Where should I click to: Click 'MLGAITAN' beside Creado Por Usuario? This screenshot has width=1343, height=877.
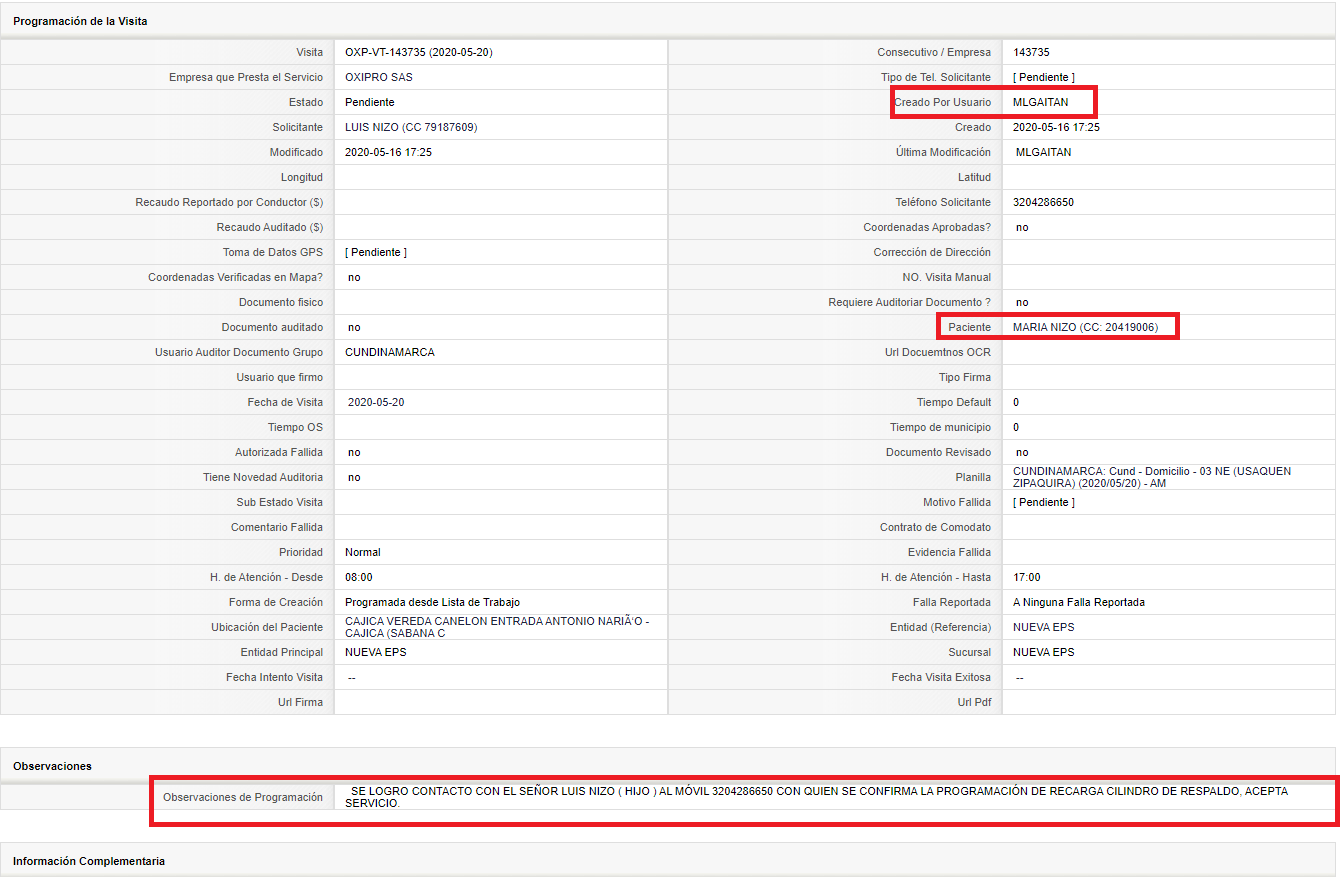(x=1040, y=102)
